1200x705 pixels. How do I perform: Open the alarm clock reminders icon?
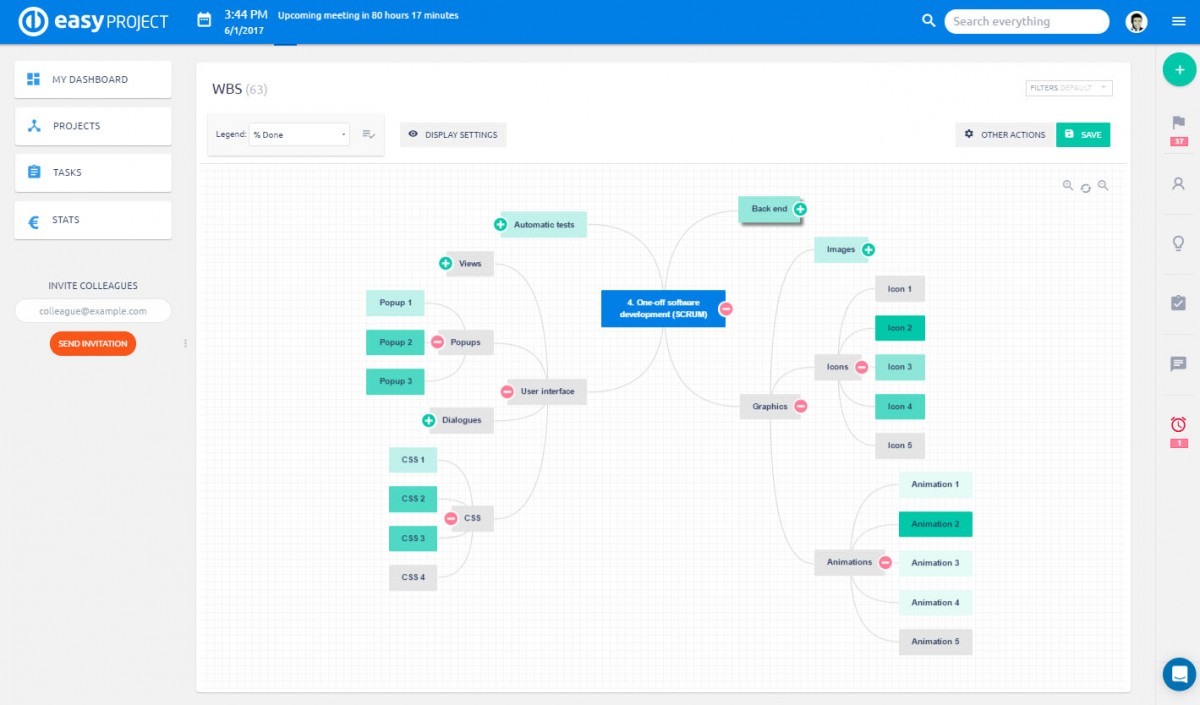click(x=1178, y=425)
